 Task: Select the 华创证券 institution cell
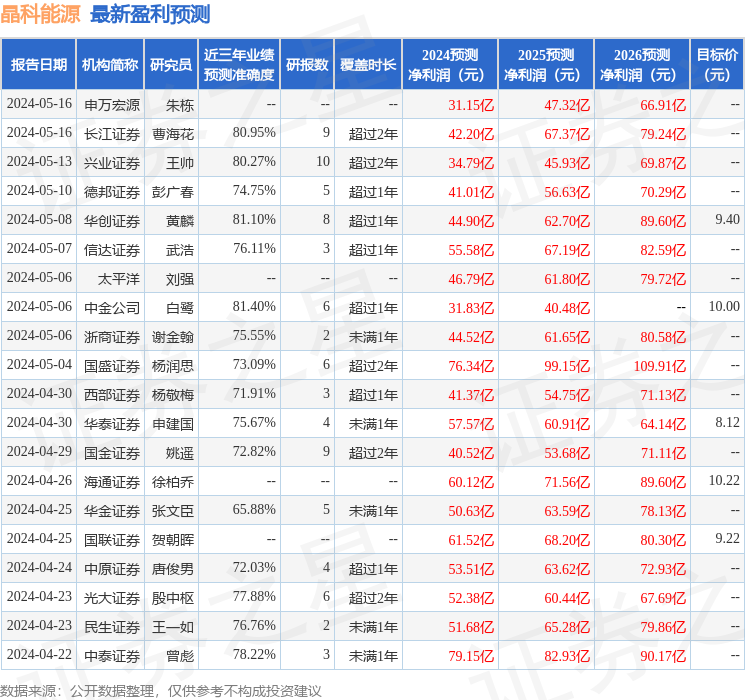(112, 221)
